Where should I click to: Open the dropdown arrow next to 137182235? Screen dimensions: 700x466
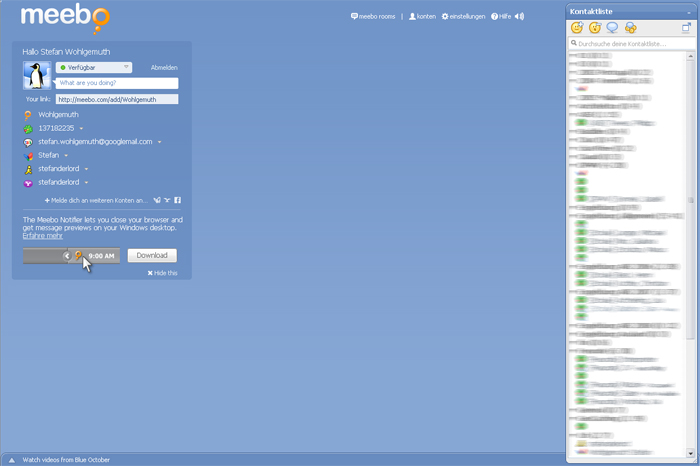click(x=81, y=129)
